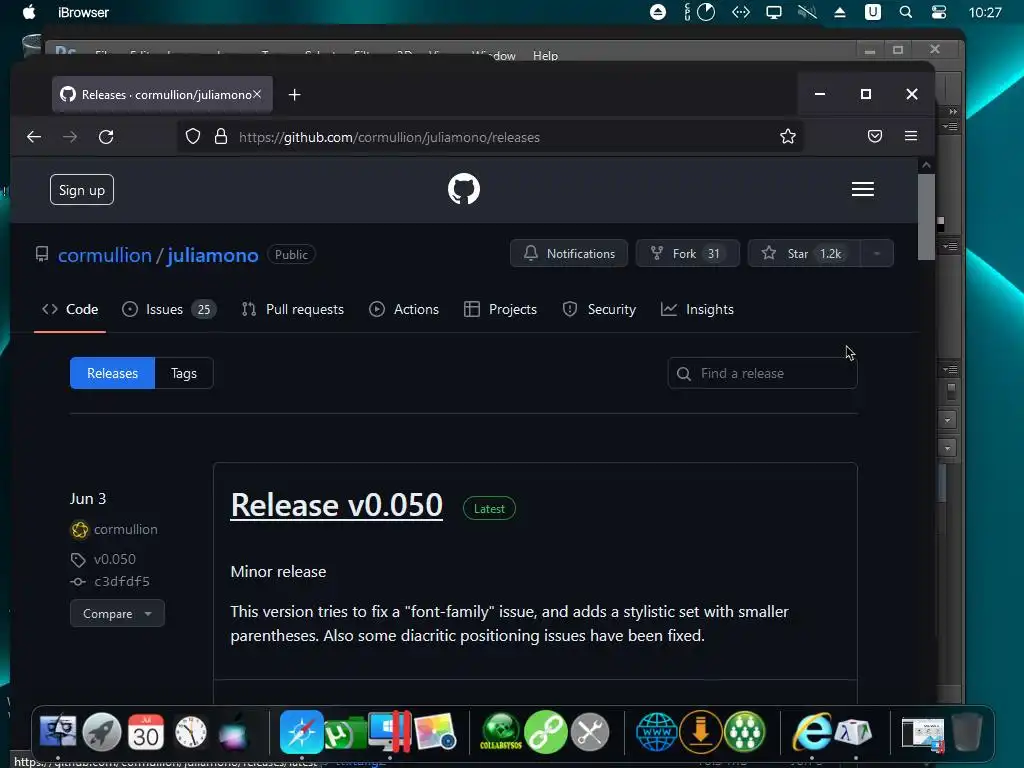1024x768 pixels.
Task: Open the browser application menu (three lines)
Action: point(911,136)
